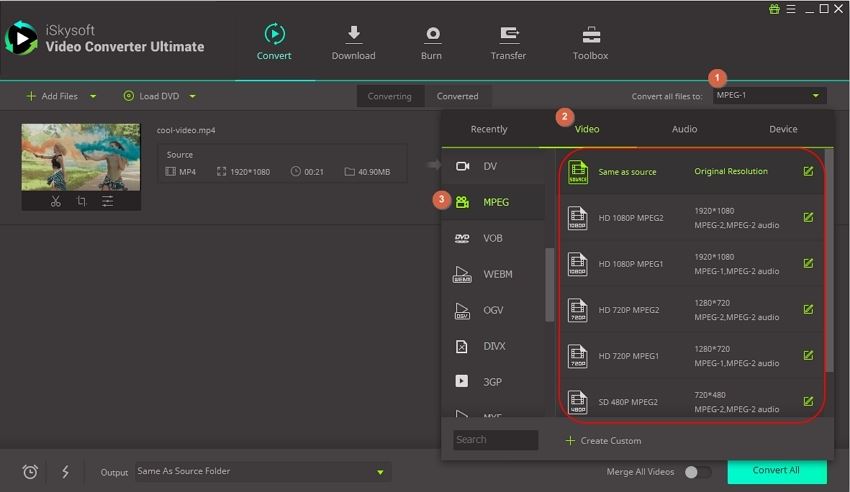850x492 pixels.
Task: Select the Device tab
Action: [x=783, y=129]
